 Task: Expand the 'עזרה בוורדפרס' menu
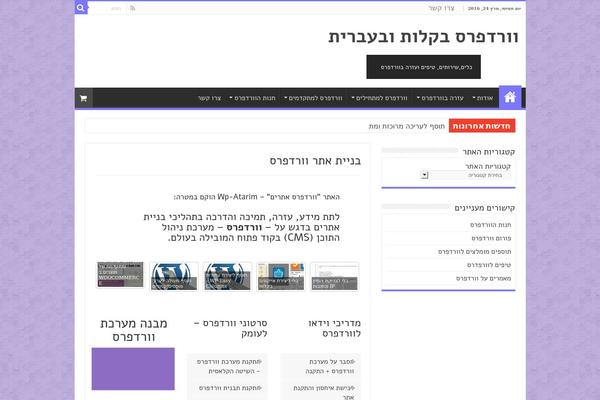click(x=440, y=98)
